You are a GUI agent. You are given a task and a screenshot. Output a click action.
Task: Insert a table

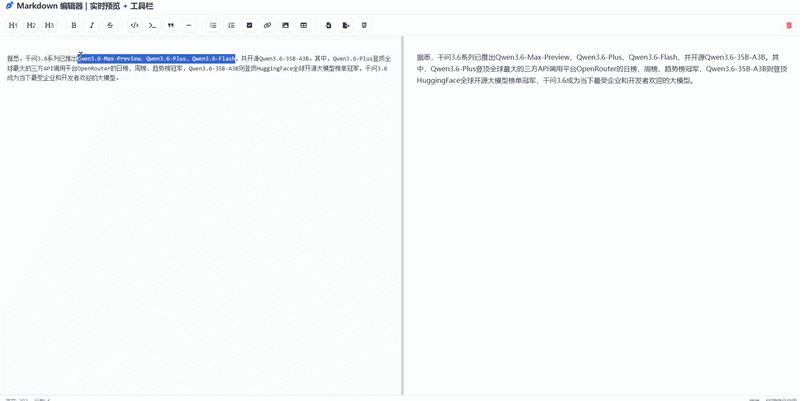tap(303, 25)
